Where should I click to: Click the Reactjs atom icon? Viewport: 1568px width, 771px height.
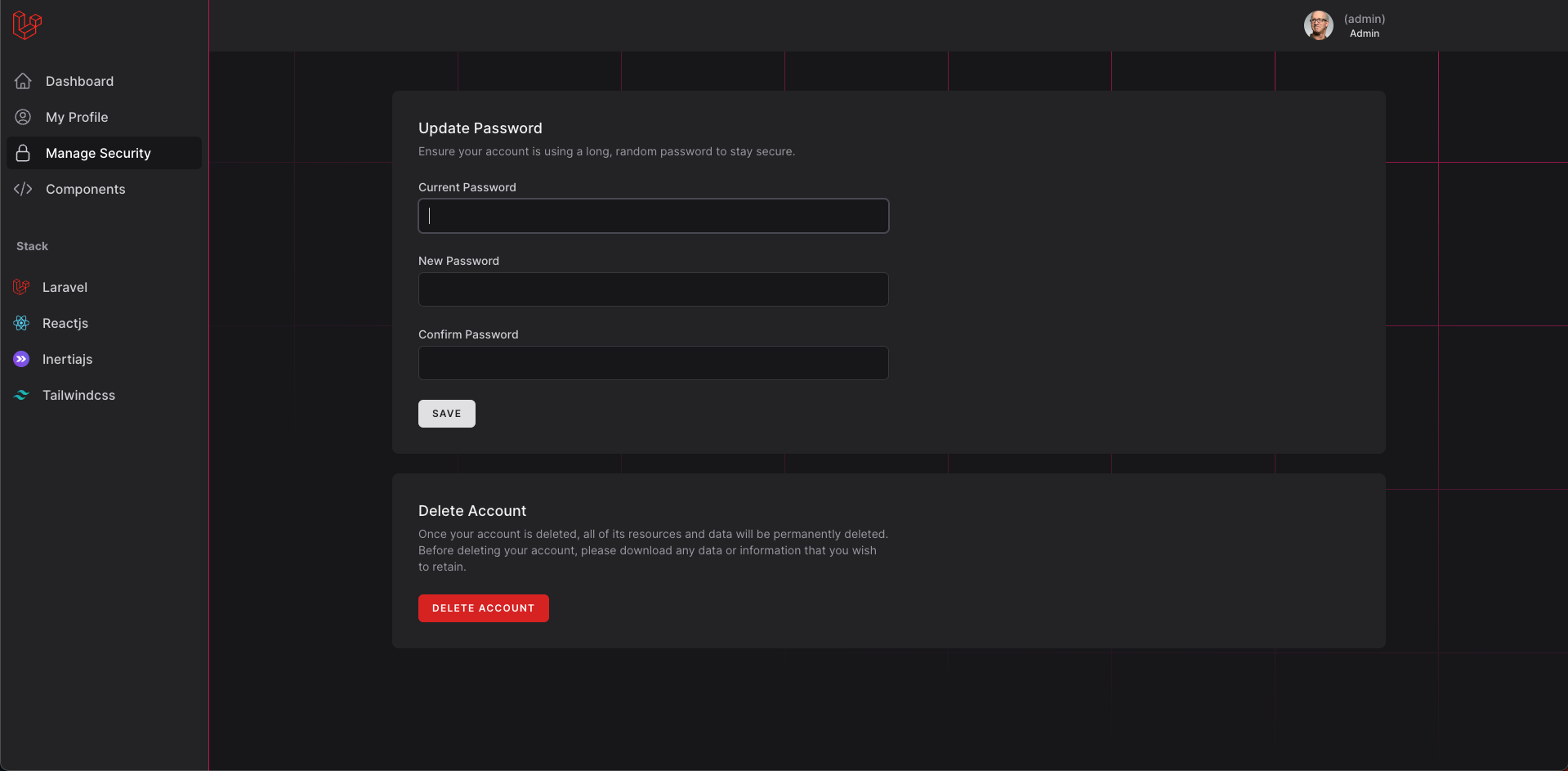(21, 323)
